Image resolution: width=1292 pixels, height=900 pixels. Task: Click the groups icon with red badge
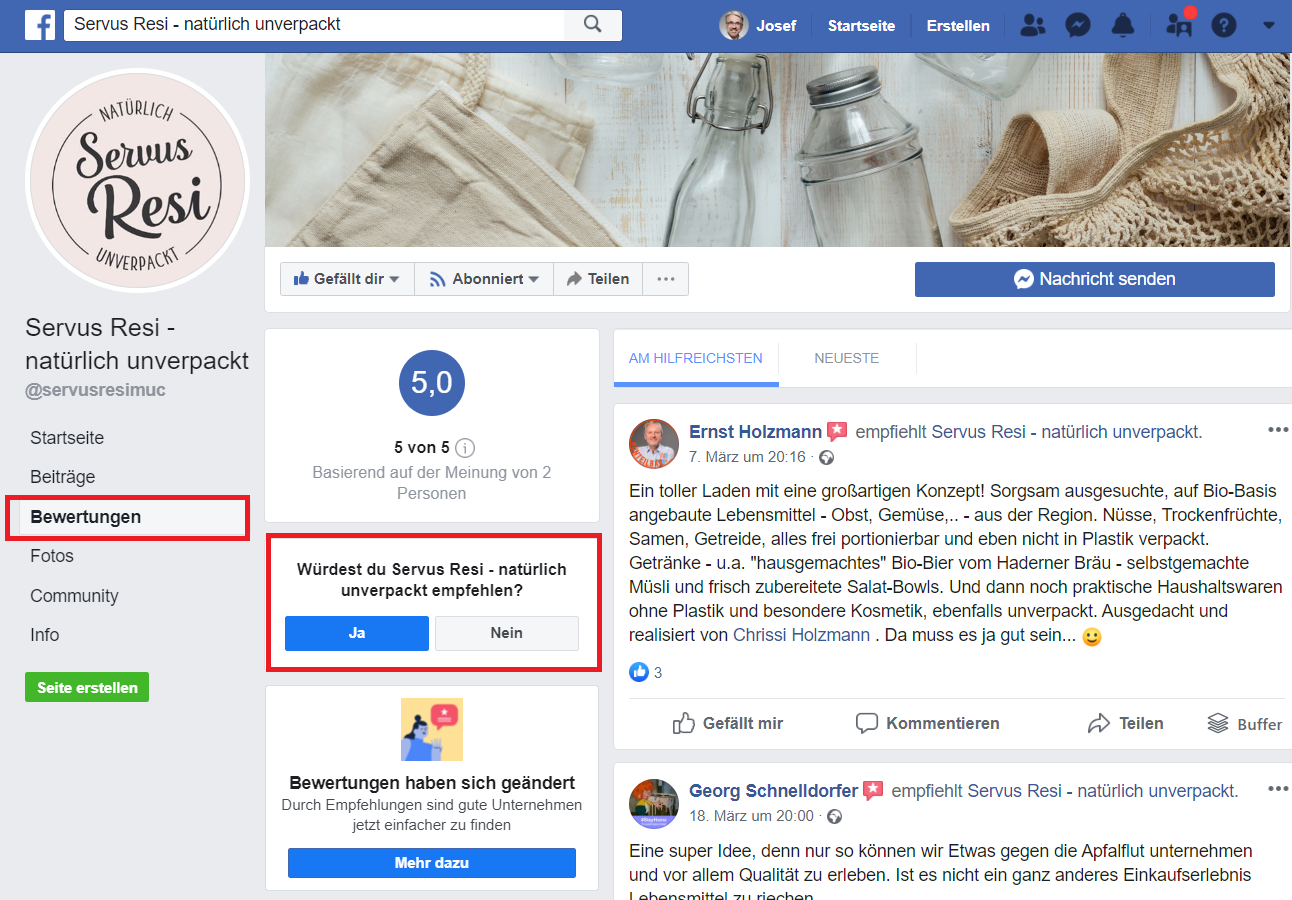pos(1181,24)
